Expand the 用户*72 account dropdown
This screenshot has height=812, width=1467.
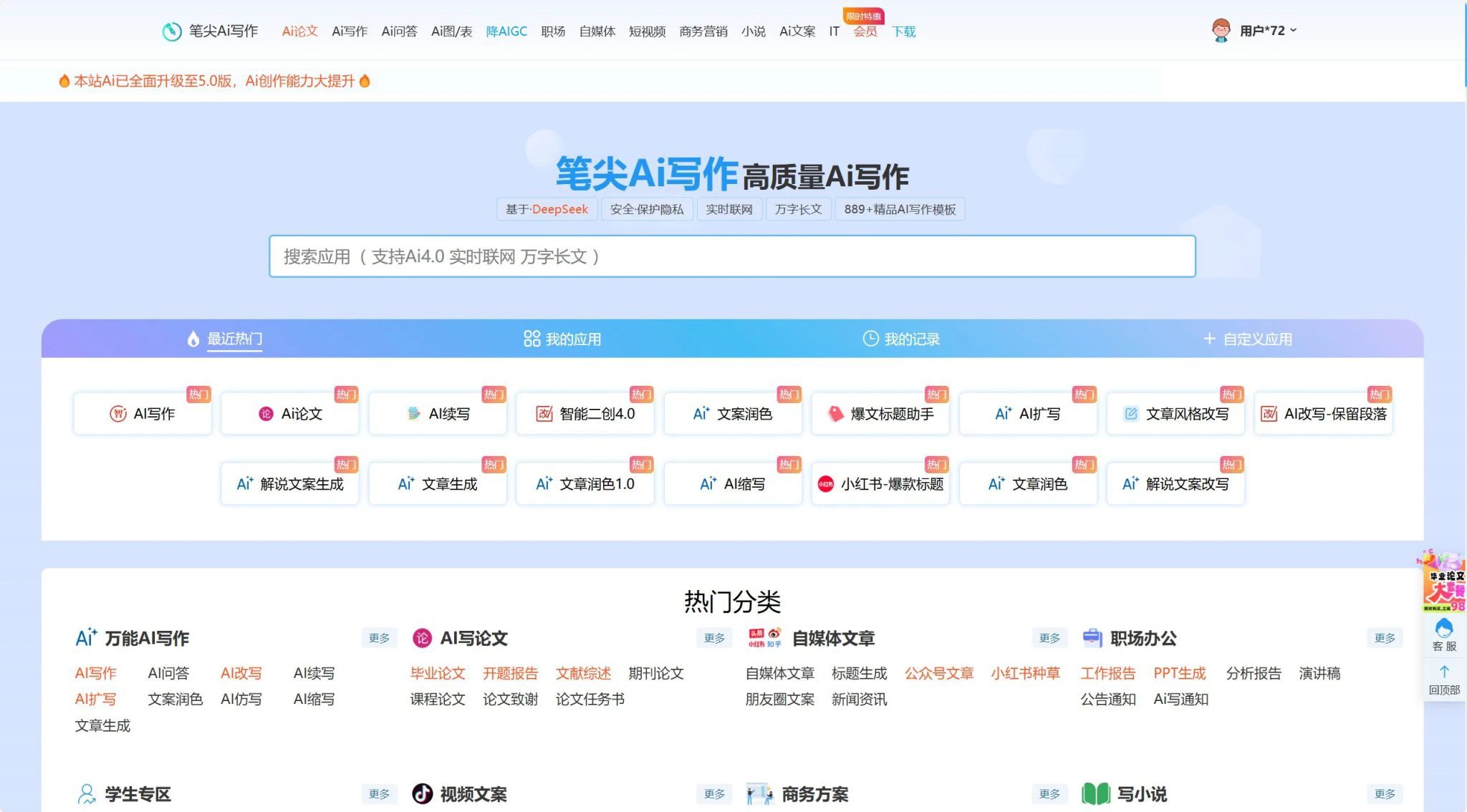point(1293,30)
